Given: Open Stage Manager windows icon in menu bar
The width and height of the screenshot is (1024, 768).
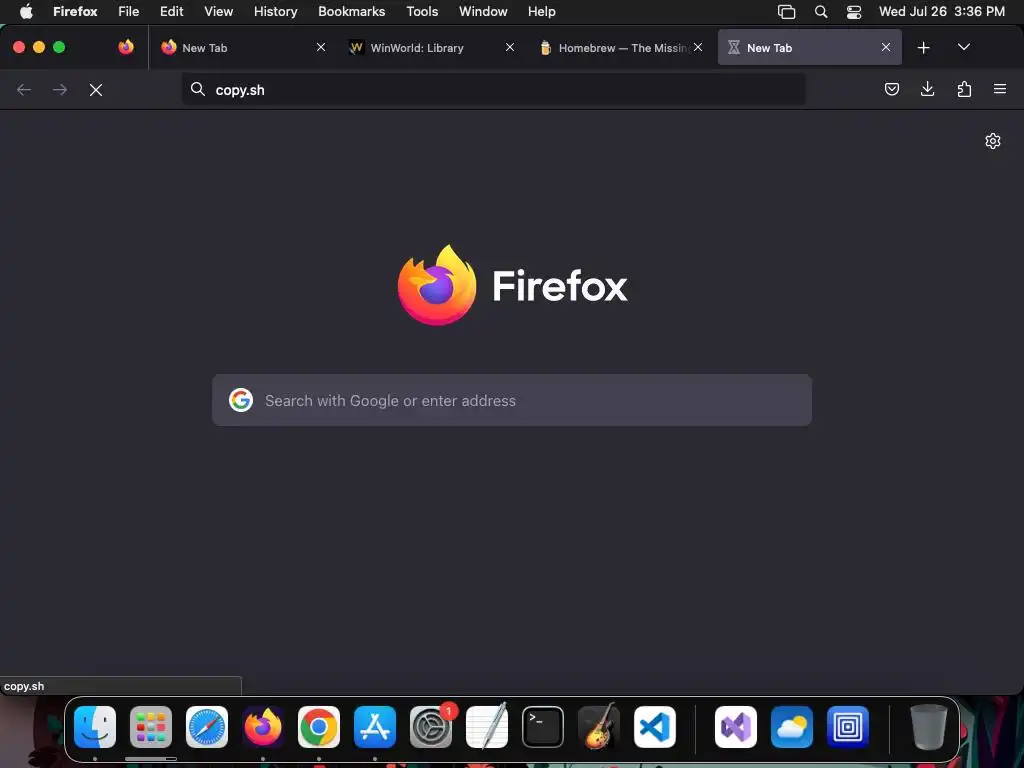Looking at the screenshot, I should (786, 12).
